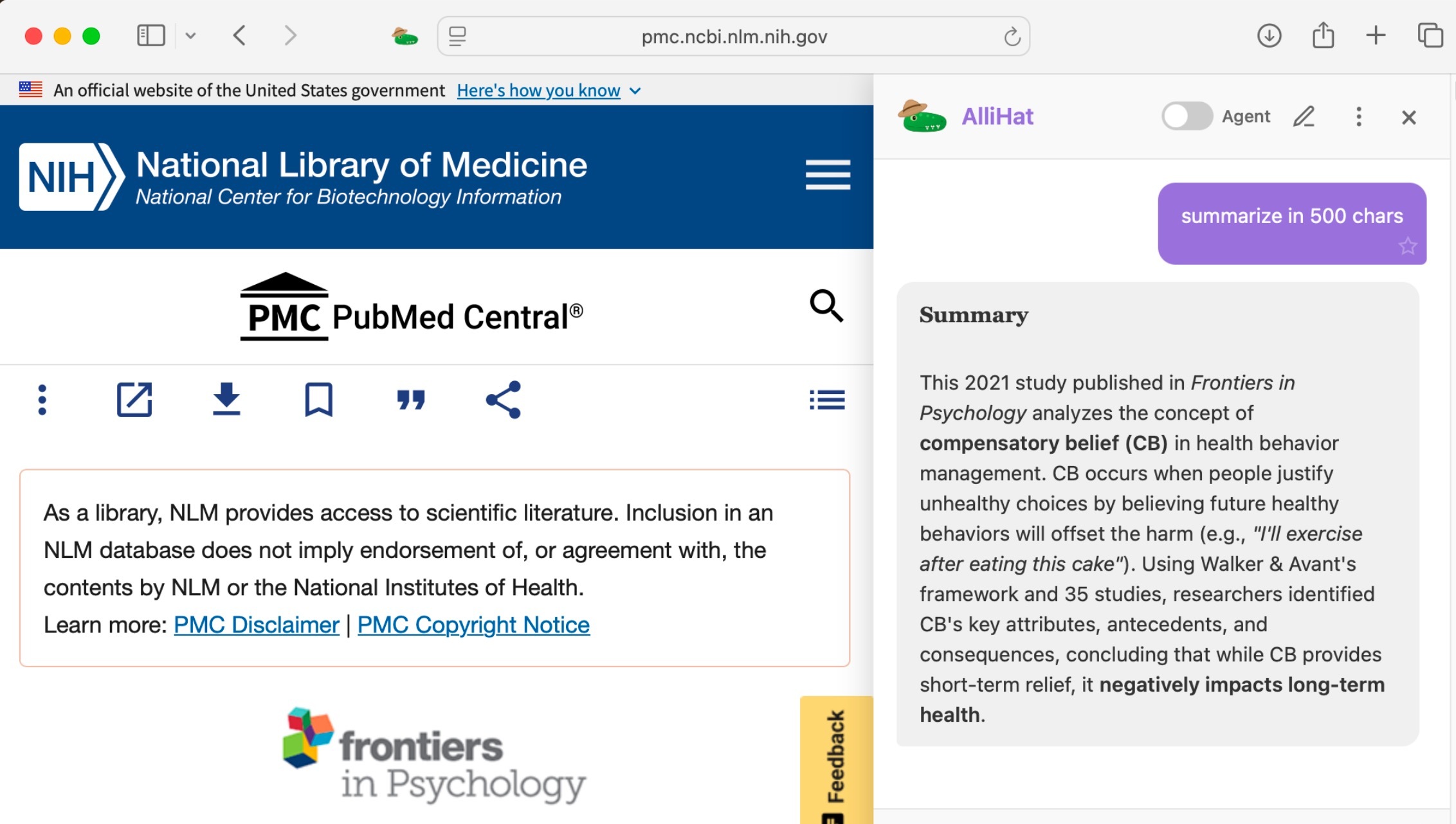Open AlliHat three-dot options menu
This screenshot has height=824, width=1456.
(1358, 117)
